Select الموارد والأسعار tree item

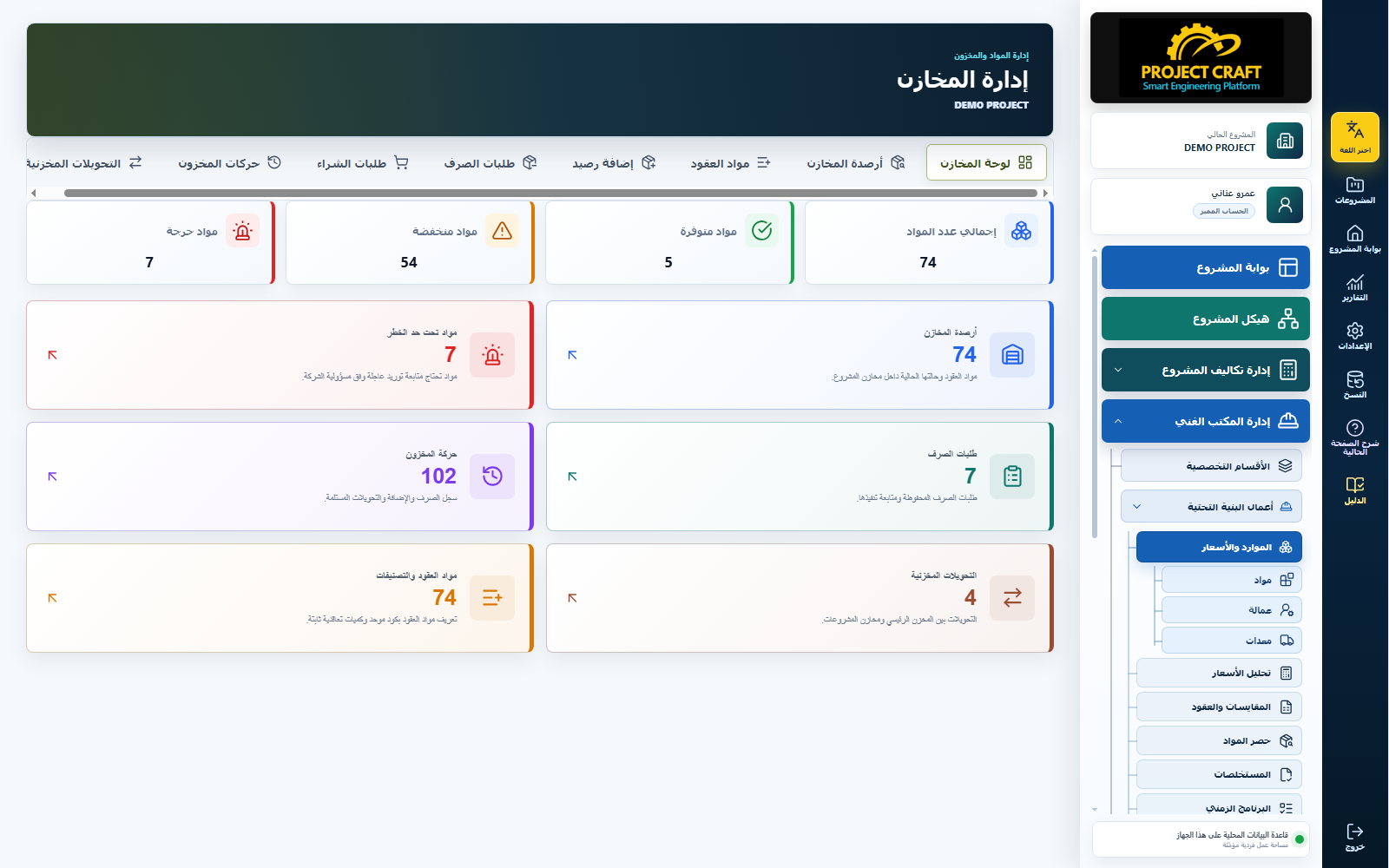[x=1219, y=547]
